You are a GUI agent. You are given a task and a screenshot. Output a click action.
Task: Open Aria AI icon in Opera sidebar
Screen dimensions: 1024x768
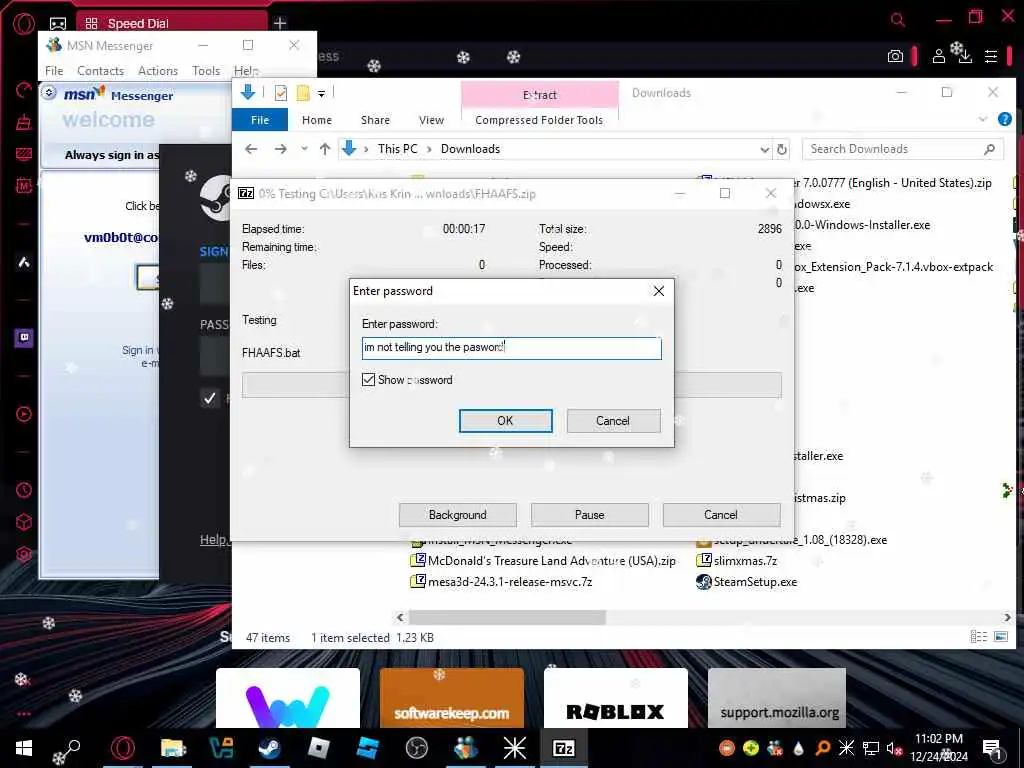pyautogui.click(x=24, y=263)
